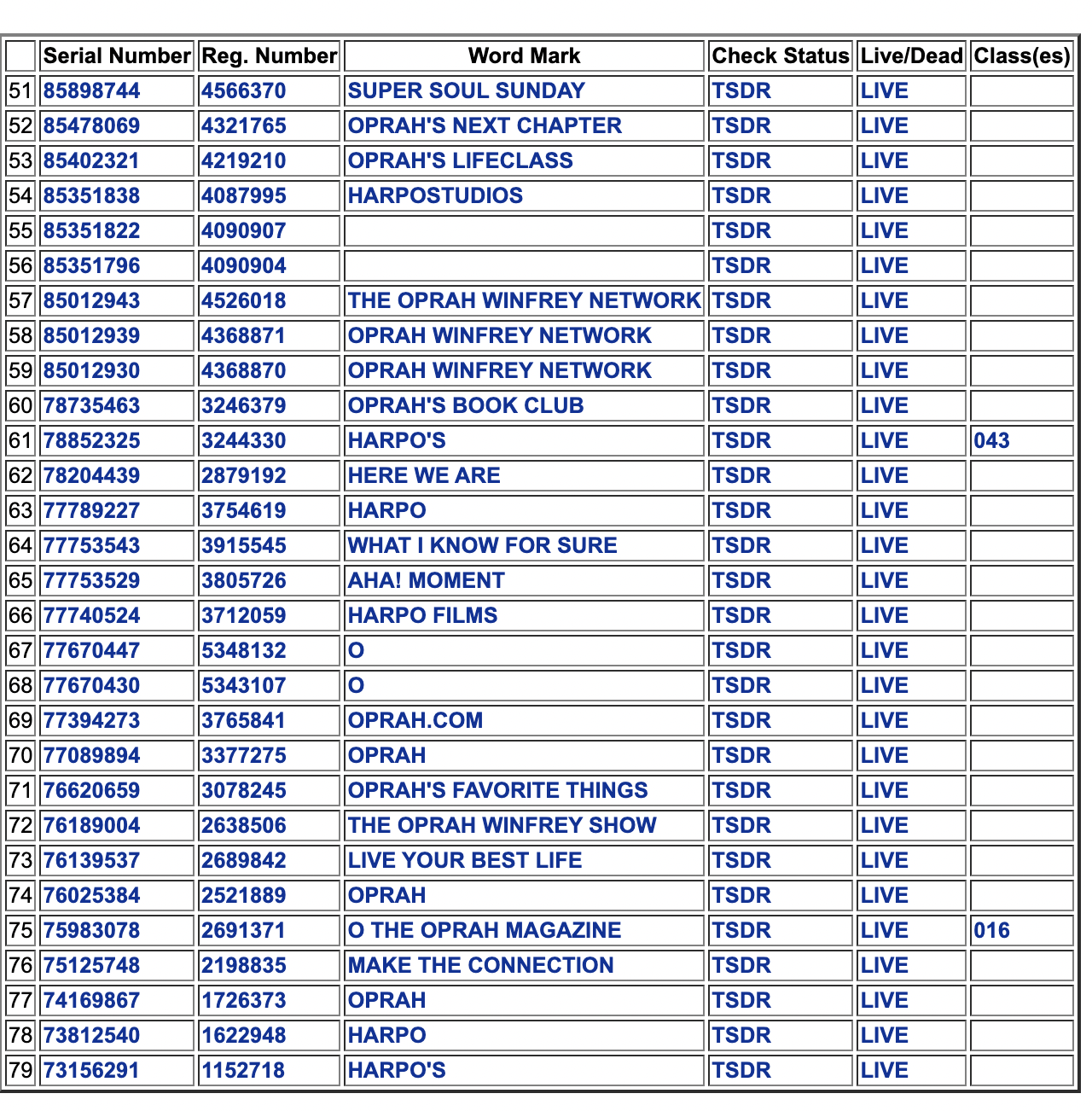The height and width of the screenshot is (1111, 1092).
Task: Open OPRAH'S NEXT CHAPTER word mark
Action: pos(485,126)
